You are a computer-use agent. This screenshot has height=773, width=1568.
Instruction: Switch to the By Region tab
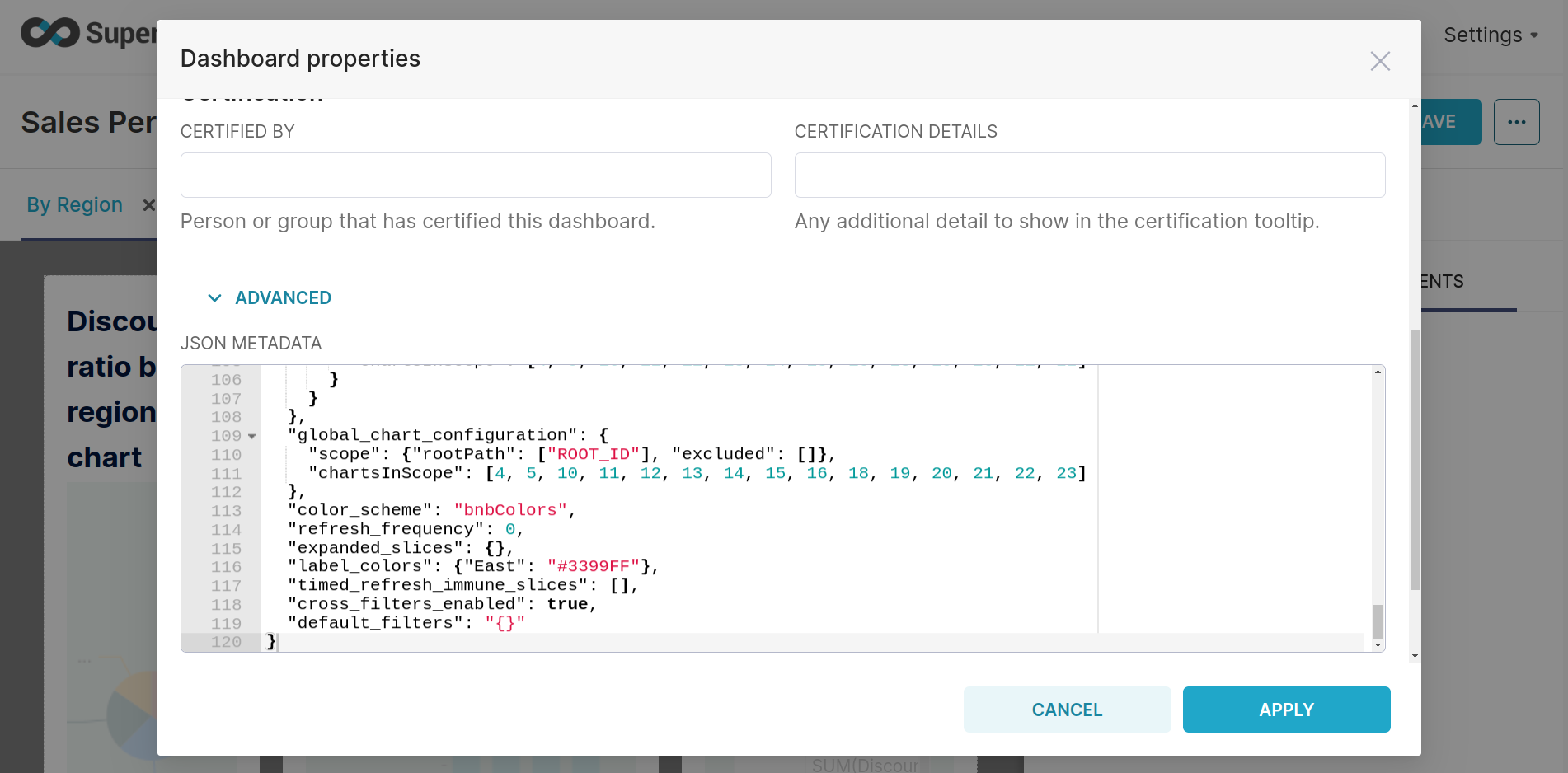pos(74,204)
